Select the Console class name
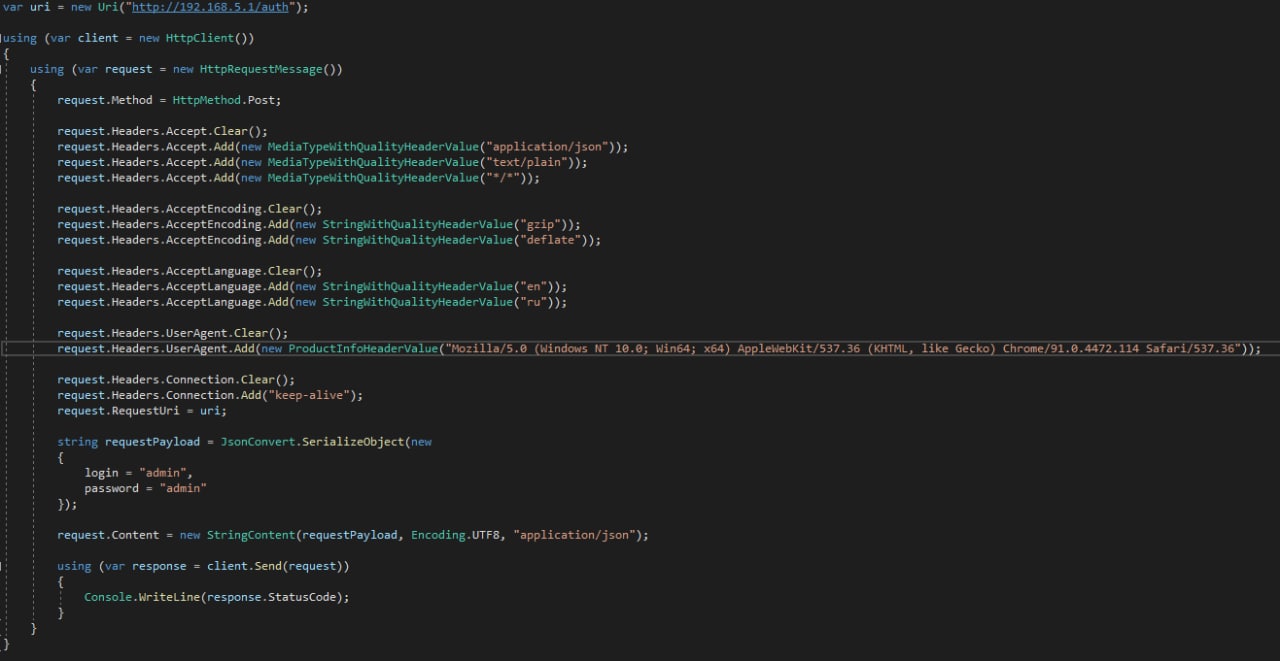The image size is (1280, 661). (x=108, y=597)
